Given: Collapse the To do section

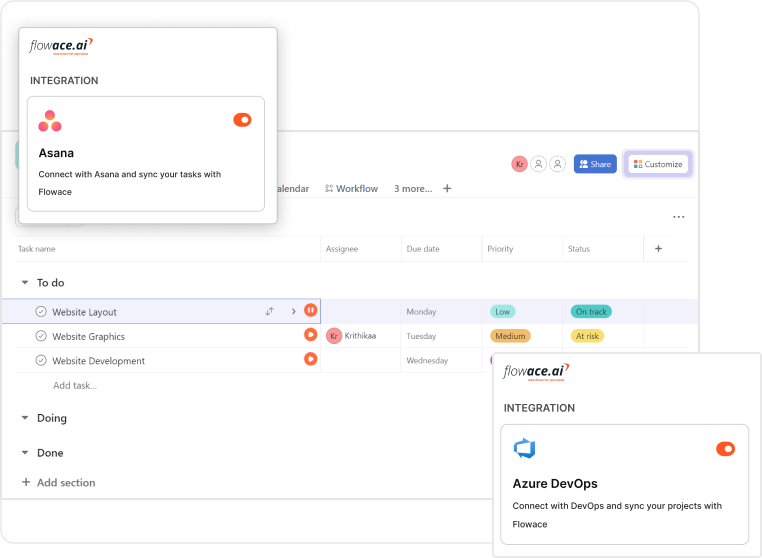Looking at the screenshot, I should (x=25, y=283).
